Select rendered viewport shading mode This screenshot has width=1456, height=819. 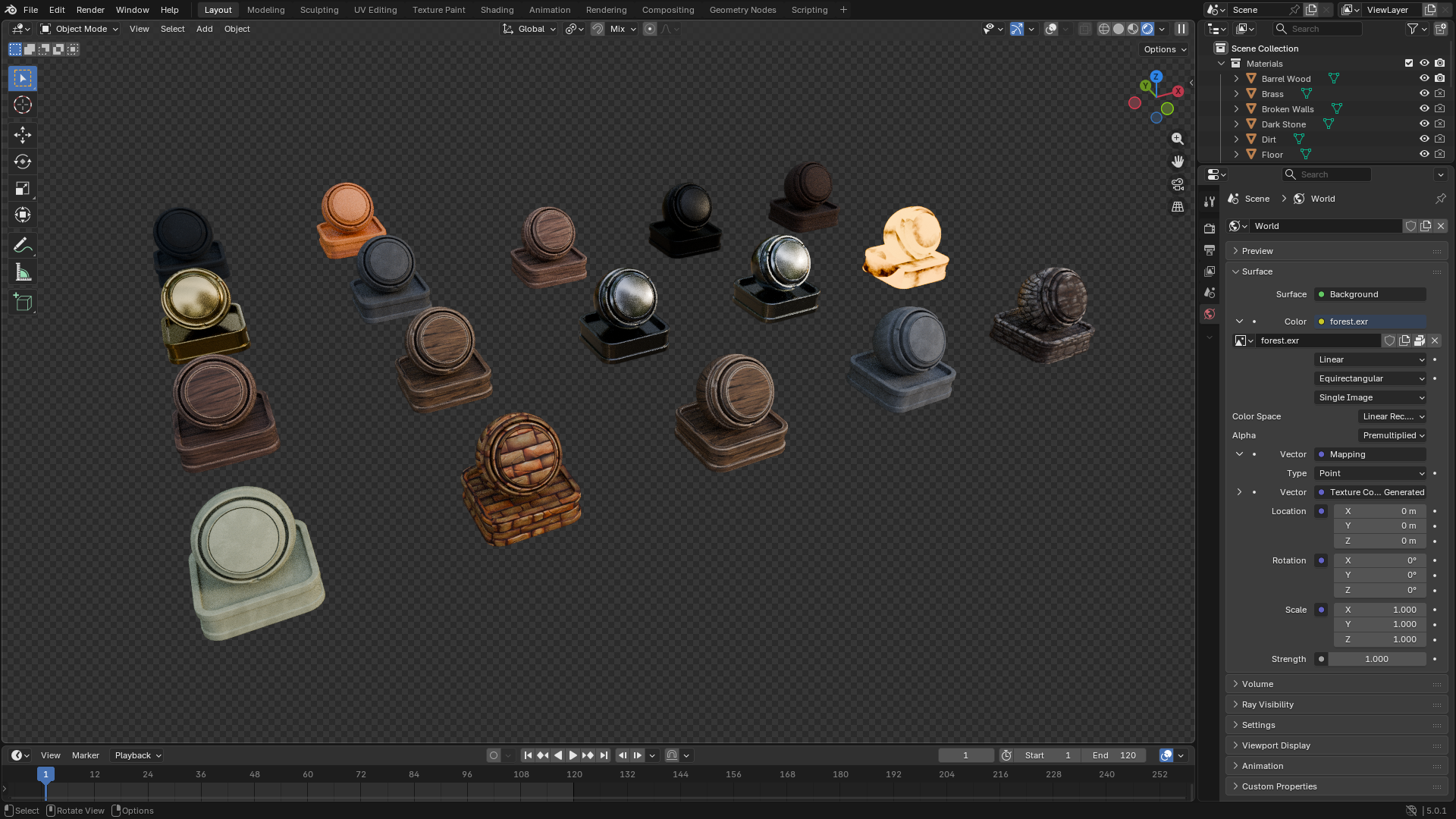[1147, 29]
